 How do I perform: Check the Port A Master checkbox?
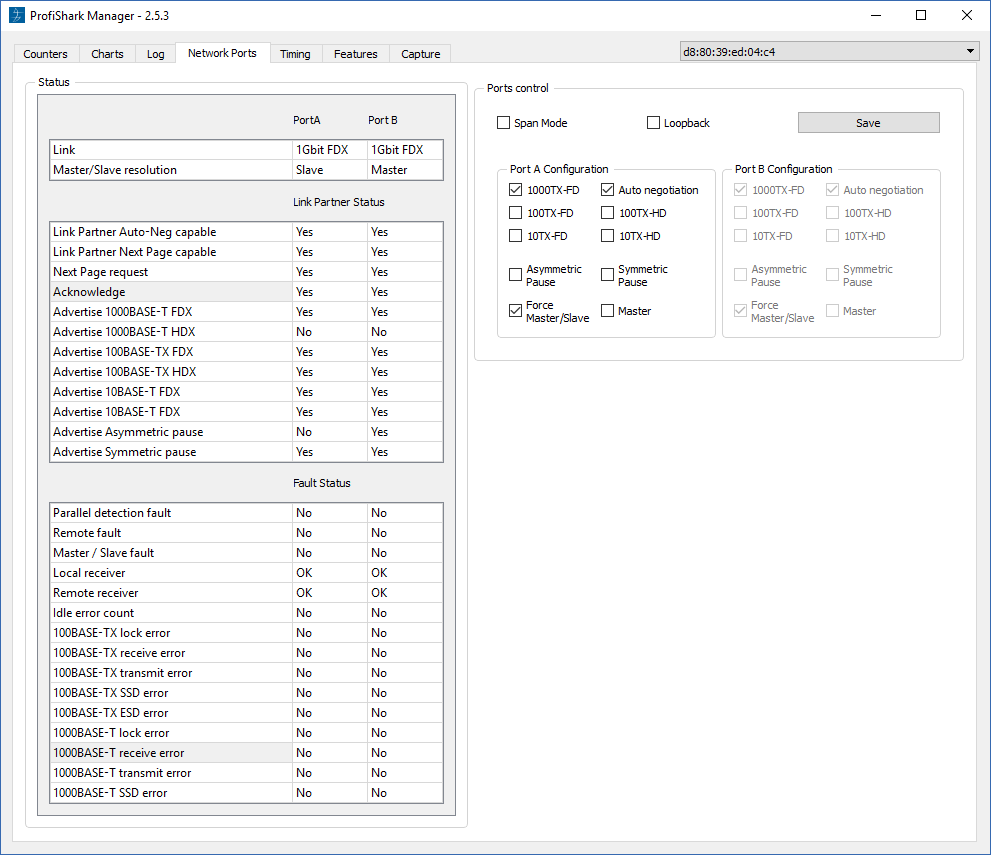[x=608, y=311]
